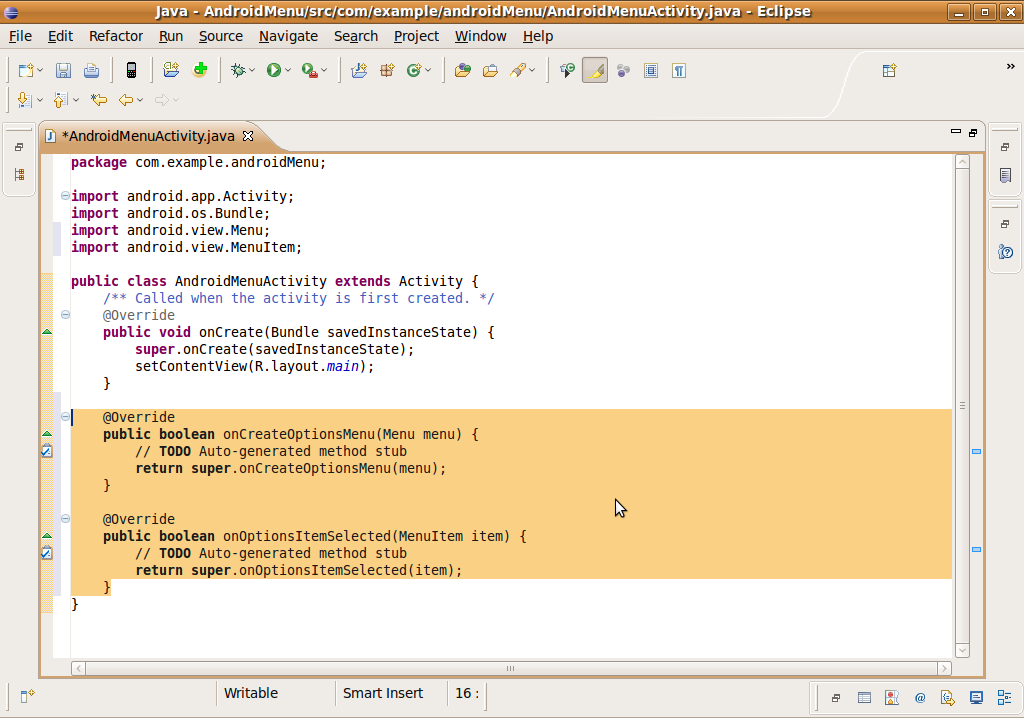Click the Open Task briefcase icon

(x=490, y=71)
